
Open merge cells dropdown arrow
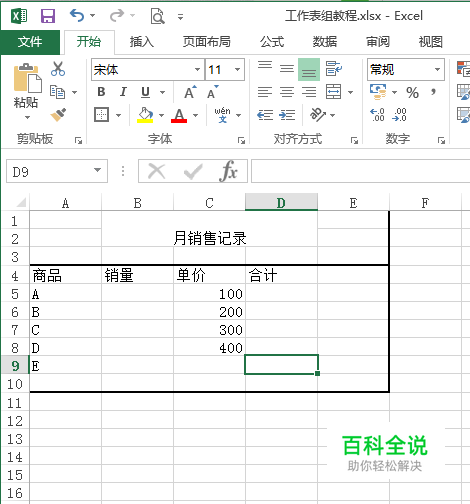[350, 92]
